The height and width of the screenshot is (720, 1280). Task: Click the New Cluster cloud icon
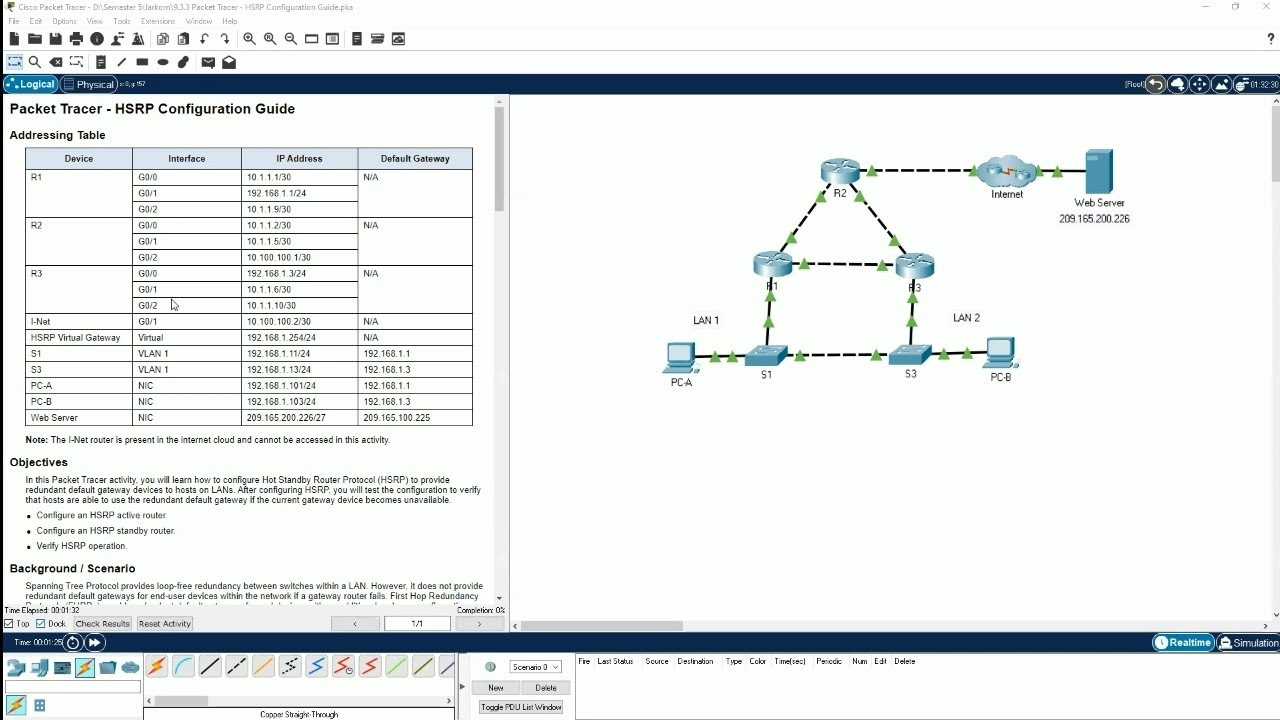[1178, 84]
